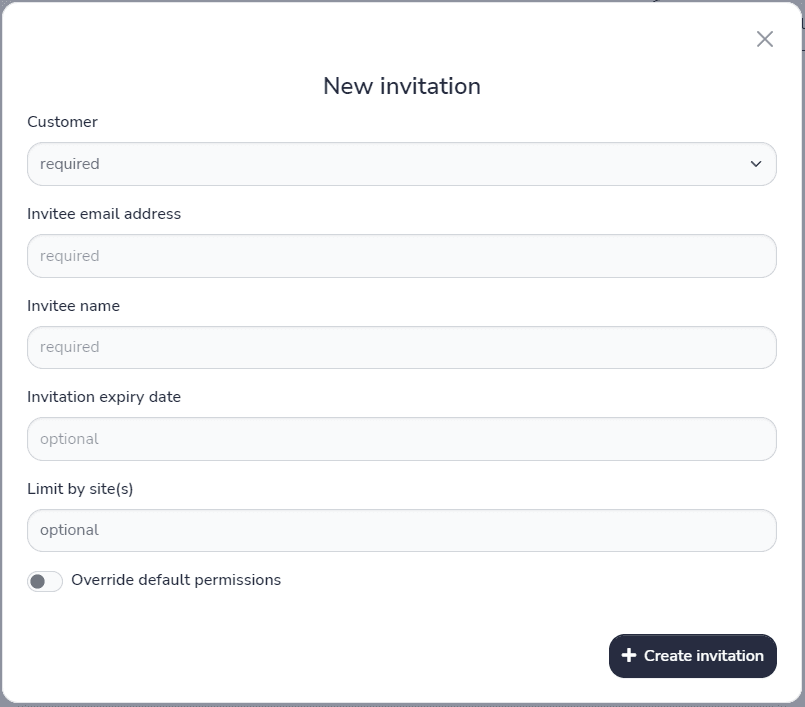Click the X icon to dismiss the dialog
Viewport: 805px width, 707px height.
pyautogui.click(x=765, y=39)
